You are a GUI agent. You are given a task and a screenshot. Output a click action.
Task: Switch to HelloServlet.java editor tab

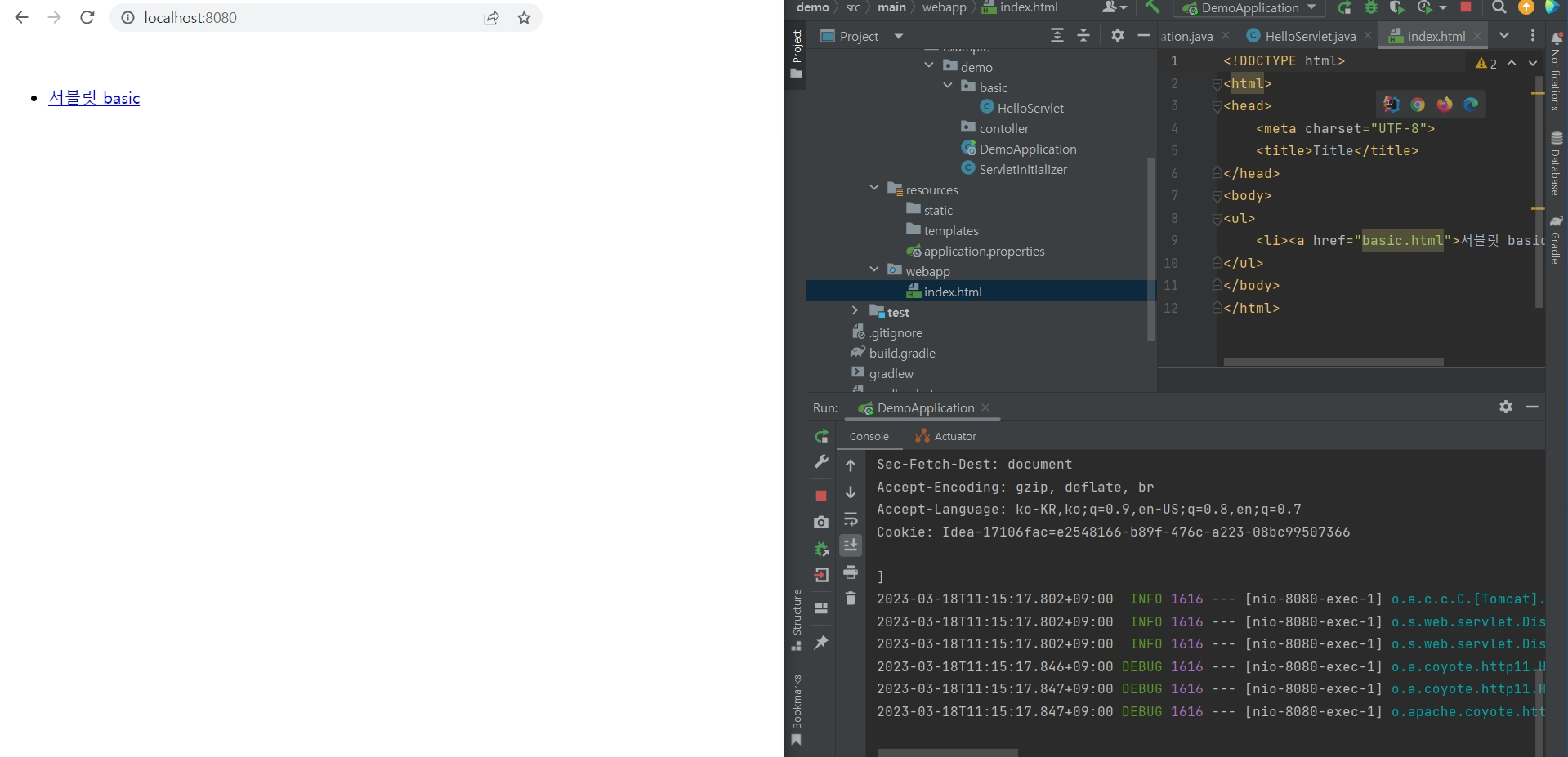[1310, 36]
